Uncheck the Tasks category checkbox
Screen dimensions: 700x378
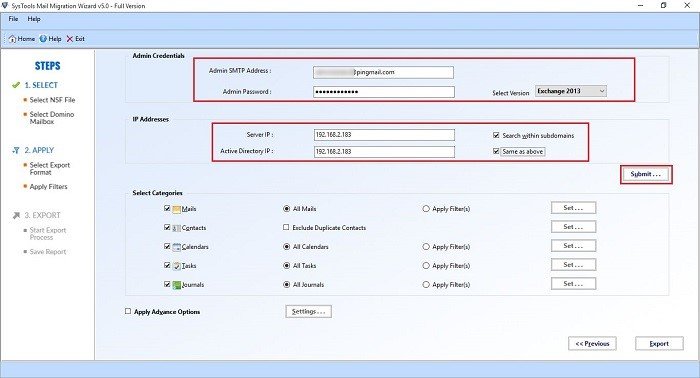tap(167, 265)
